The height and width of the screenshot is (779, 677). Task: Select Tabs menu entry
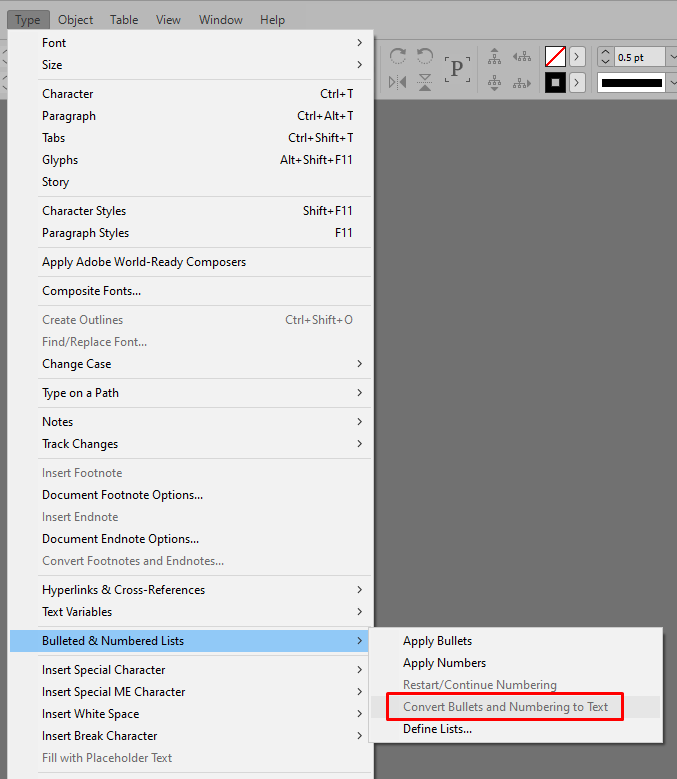pyautogui.click(x=191, y=138)
